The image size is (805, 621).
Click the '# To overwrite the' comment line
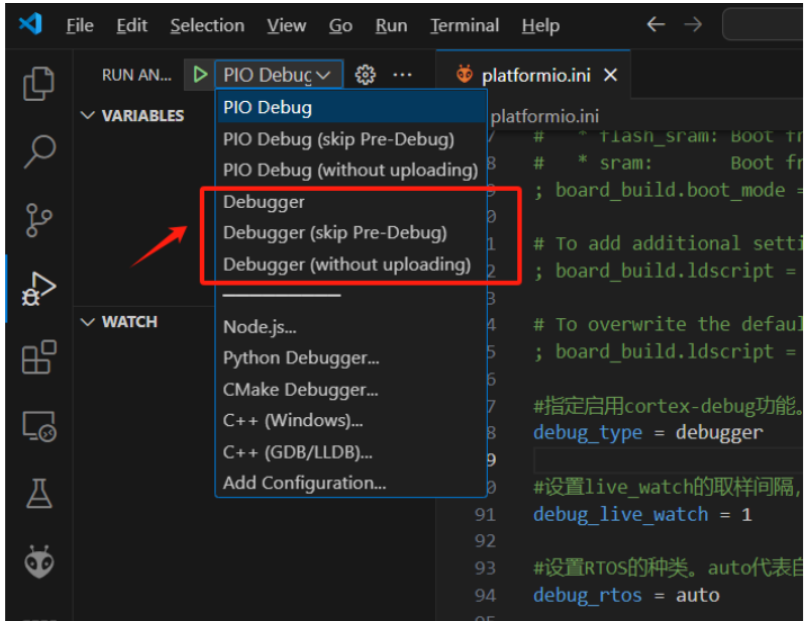click(x=668, y=324)
